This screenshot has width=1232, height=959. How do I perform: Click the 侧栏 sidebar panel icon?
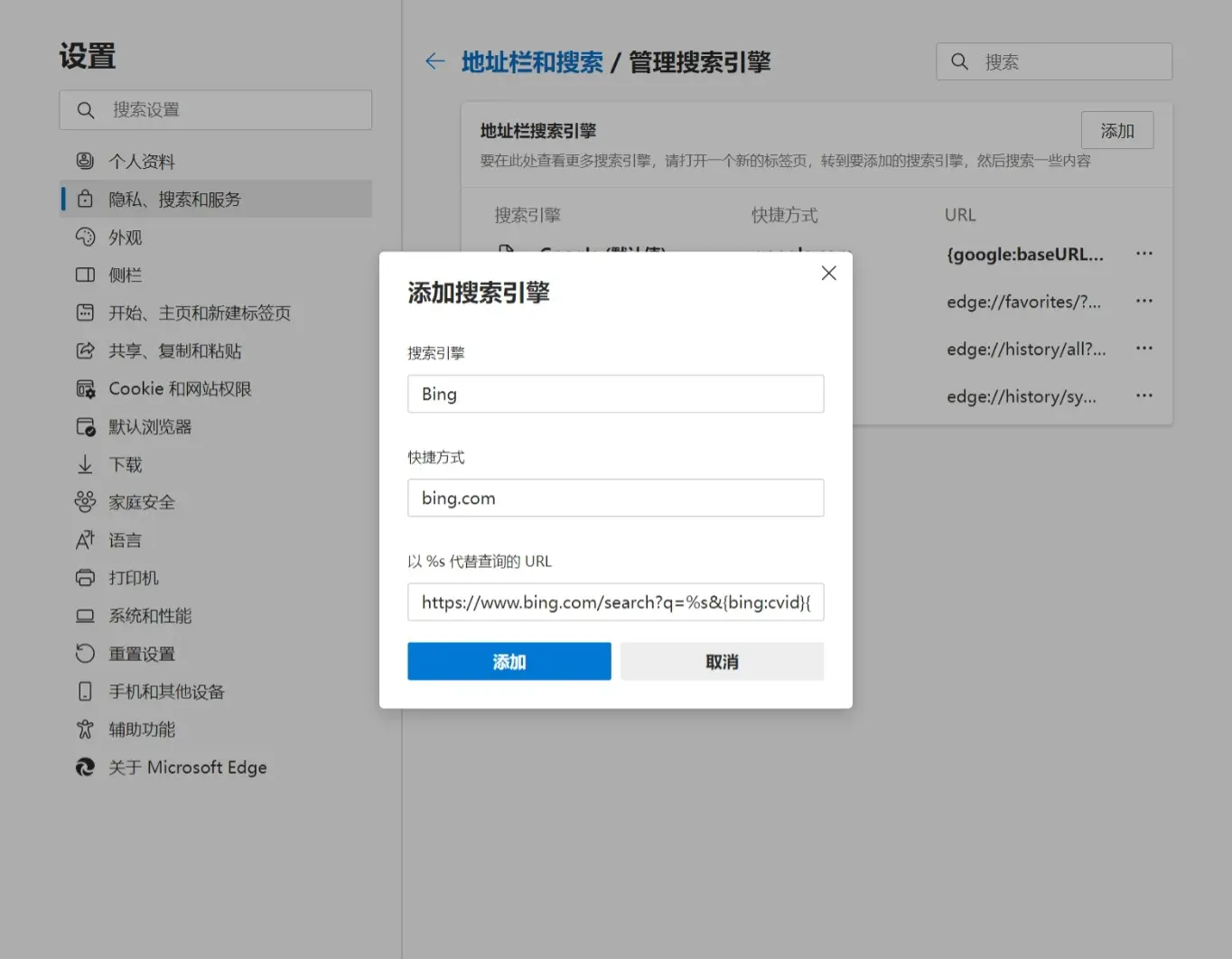(85, 275)
